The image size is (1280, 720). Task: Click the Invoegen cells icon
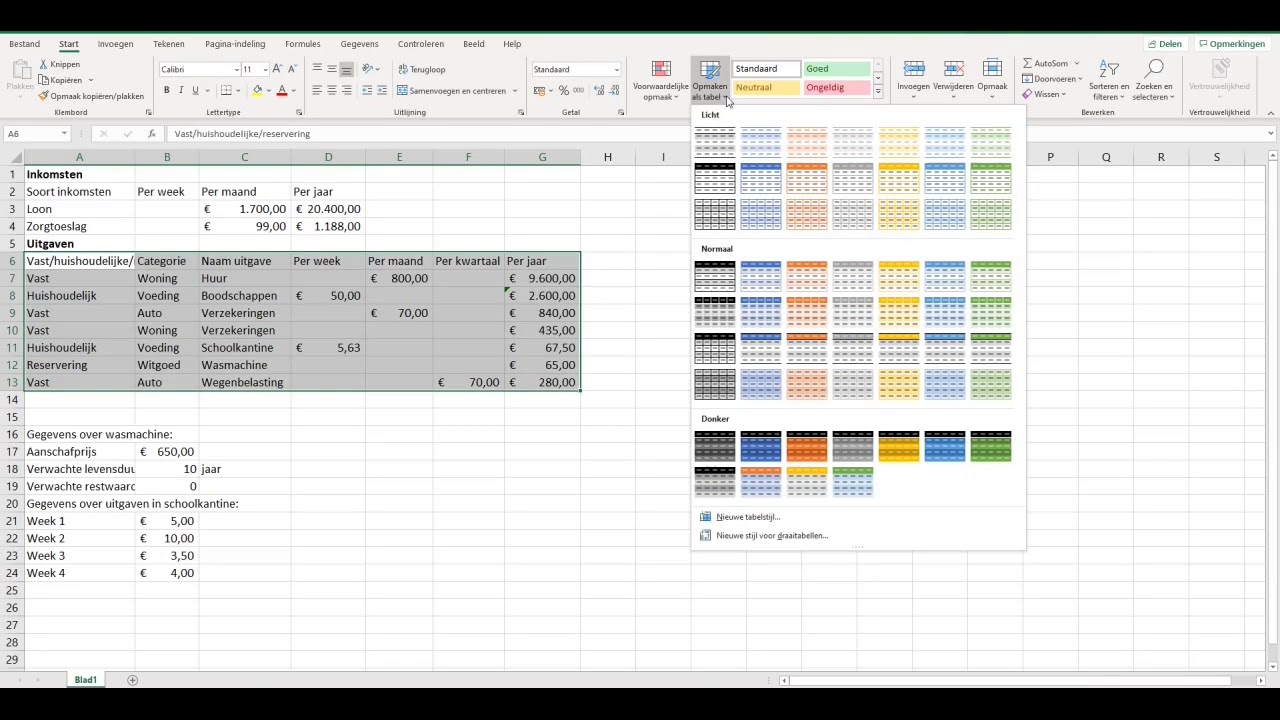[913, 70]
